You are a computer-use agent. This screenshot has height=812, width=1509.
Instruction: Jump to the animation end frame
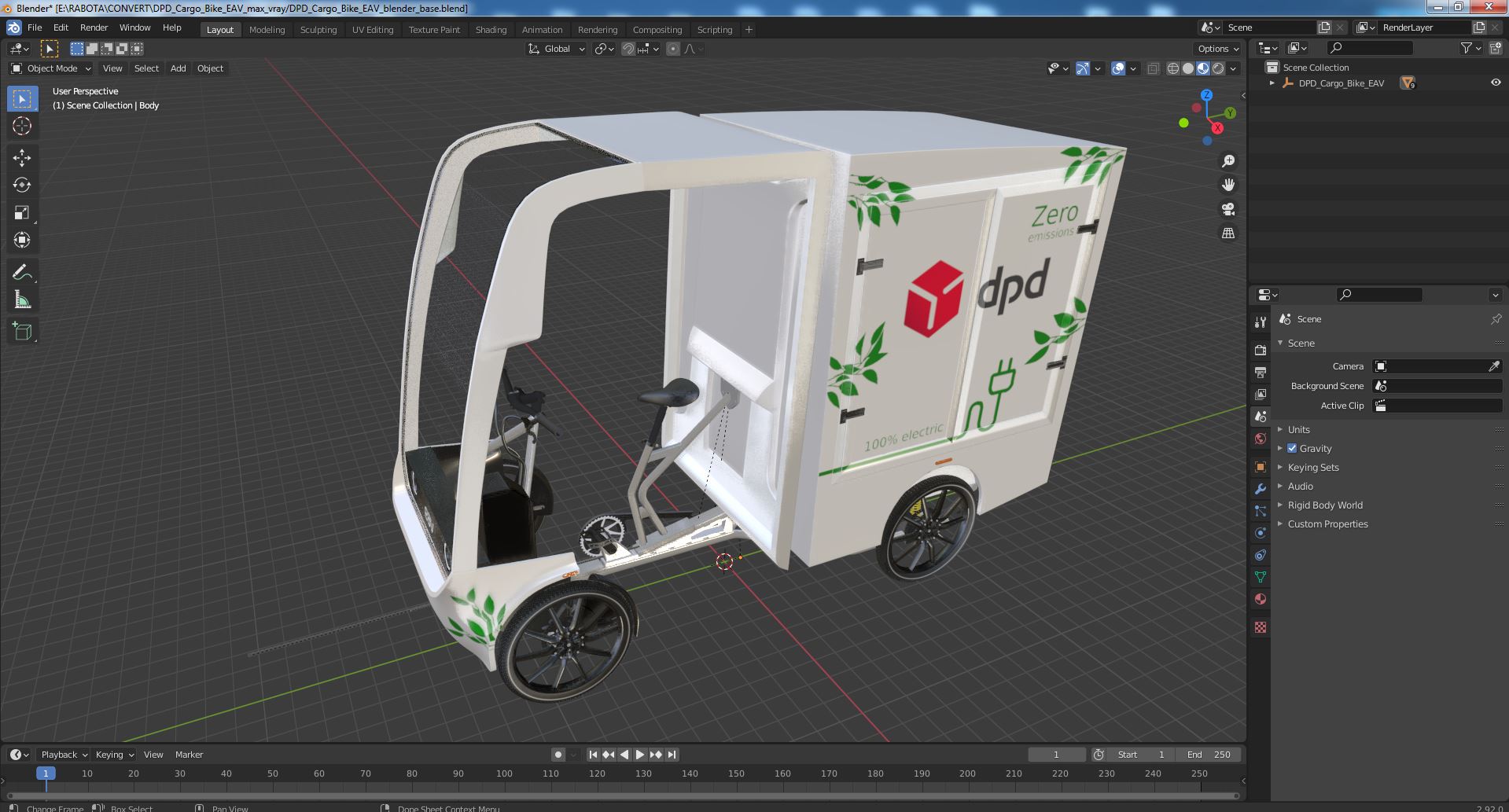pyautogui.click(x=672, y=755)
